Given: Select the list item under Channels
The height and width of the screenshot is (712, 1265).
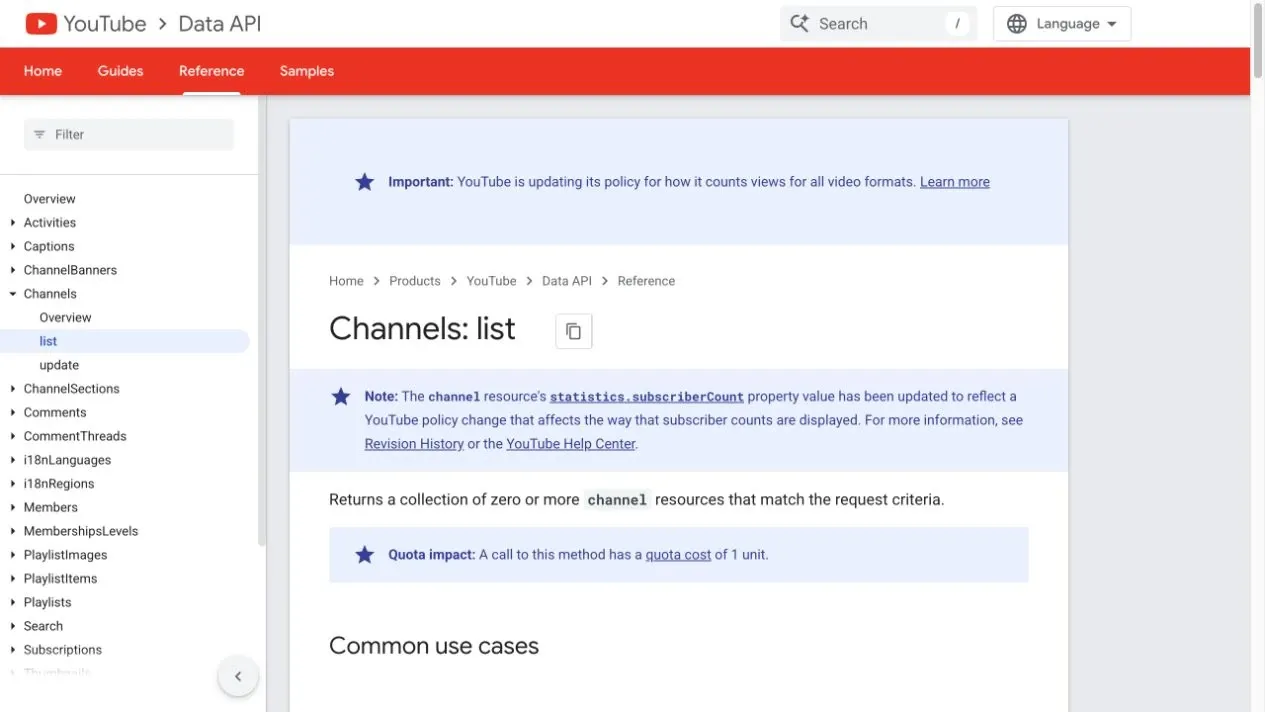Looking at the screenshot, I should click(125, 342).
